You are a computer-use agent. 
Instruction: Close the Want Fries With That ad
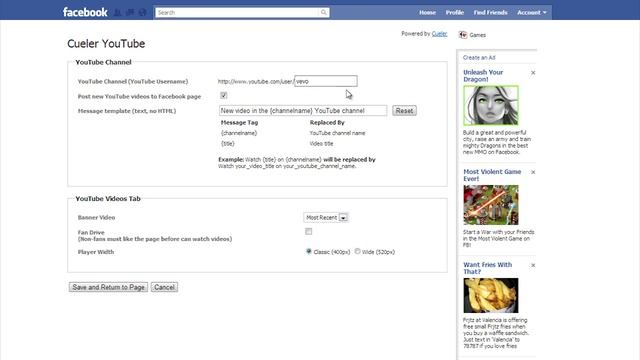click(x=533, y=265)
